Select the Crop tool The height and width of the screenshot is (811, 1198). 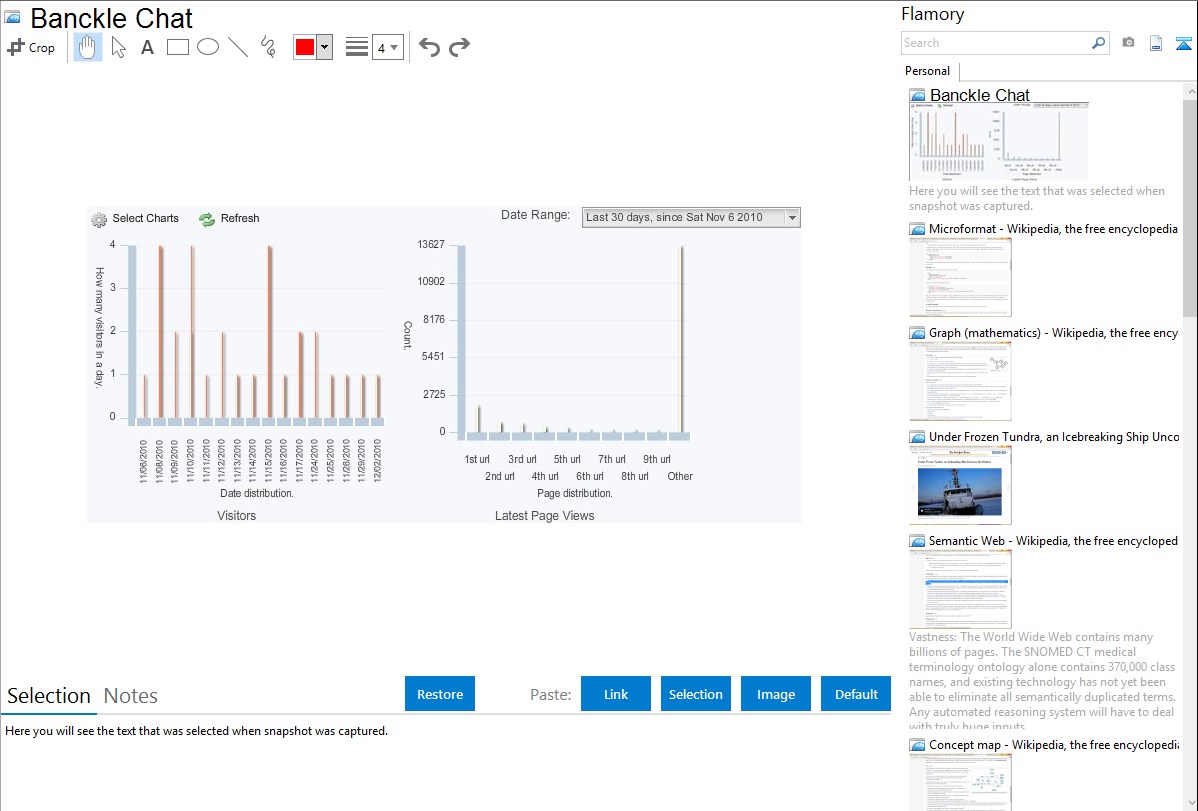tap(31, 47)
